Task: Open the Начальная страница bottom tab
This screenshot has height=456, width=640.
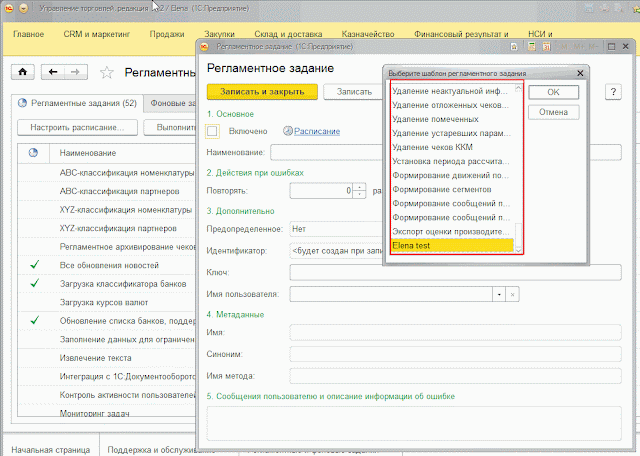Action: (51, 449)
